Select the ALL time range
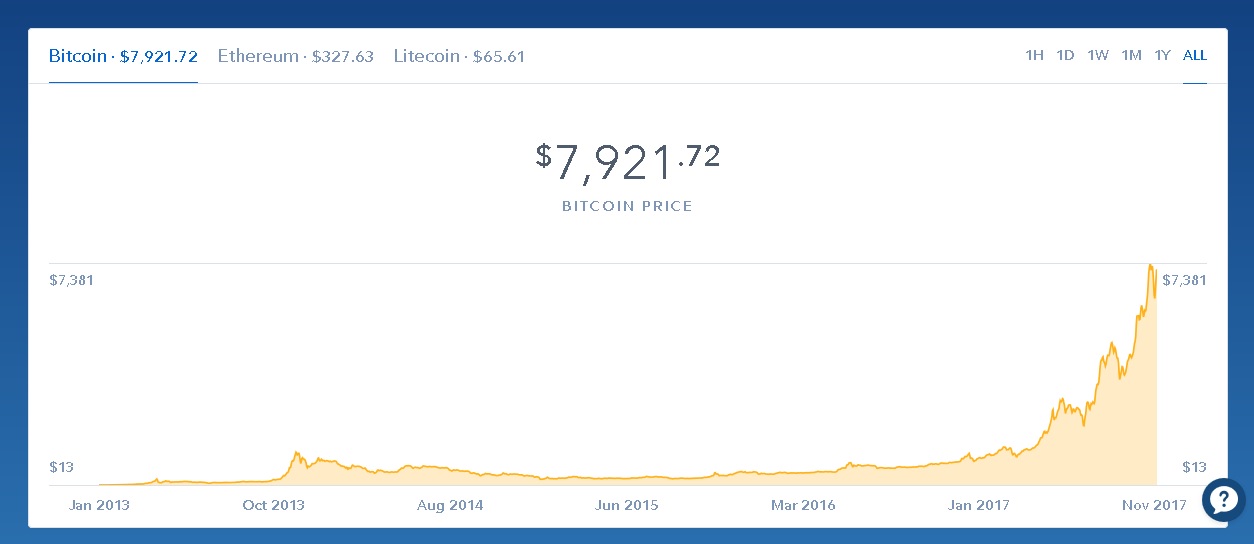The width and height of the screenshot is (1254, 544). pyautogui.click(x=1195, y=55)
